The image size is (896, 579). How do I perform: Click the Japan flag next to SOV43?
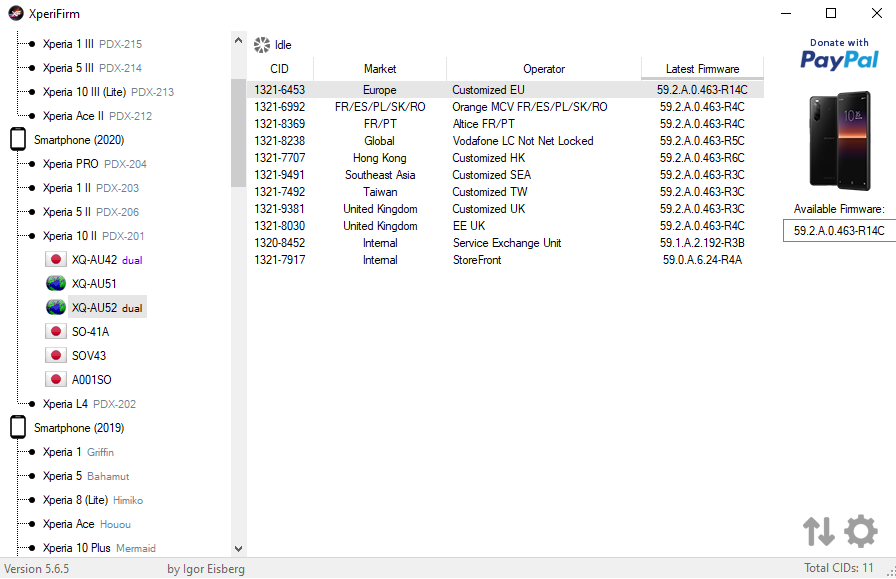pos(55,356)
